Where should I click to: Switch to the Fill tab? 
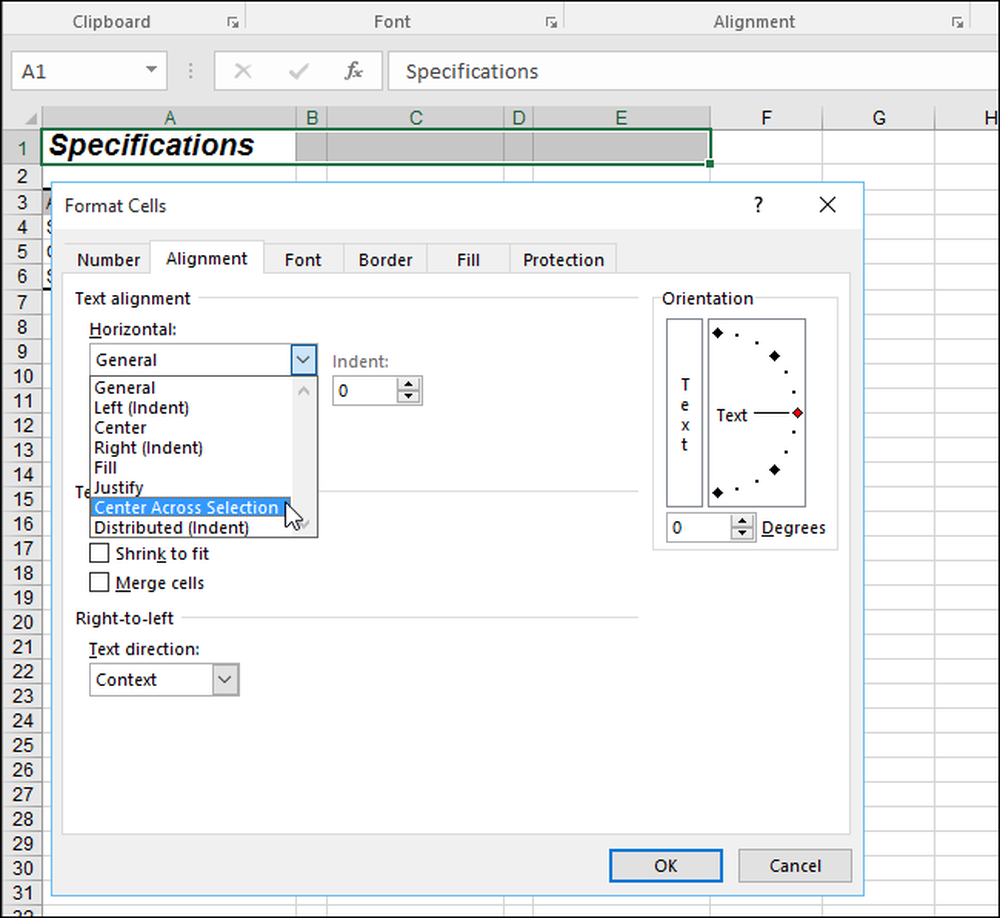[468, 260]
